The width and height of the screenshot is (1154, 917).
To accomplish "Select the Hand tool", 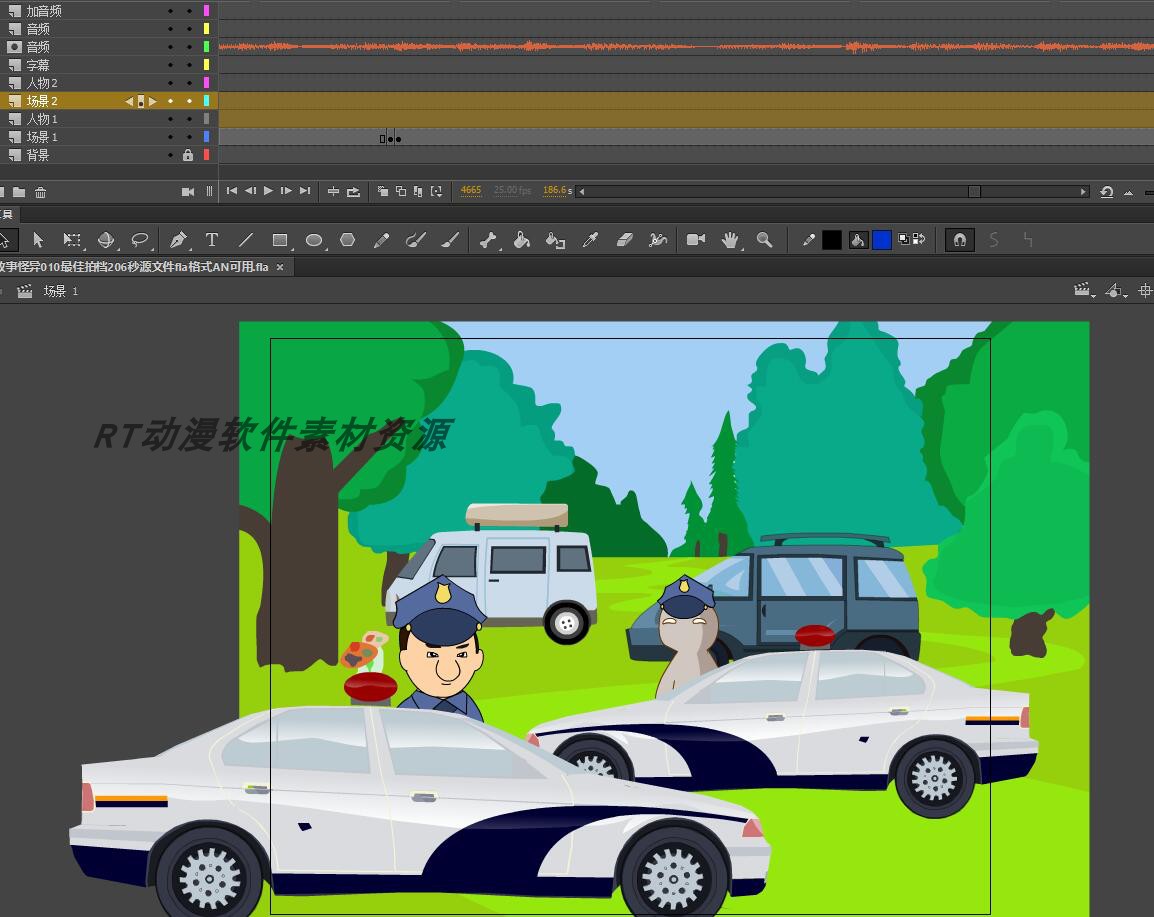I will pyautogui.click(x=730, y=240).
